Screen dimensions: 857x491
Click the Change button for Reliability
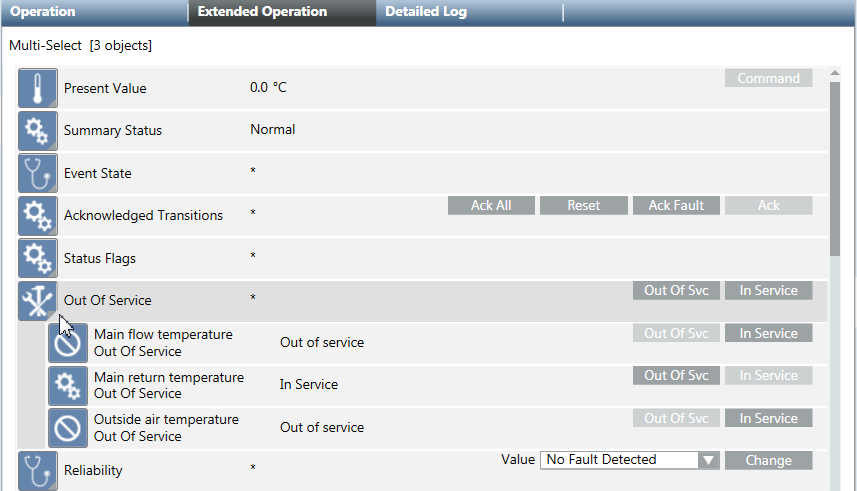(x=768, y=461)
